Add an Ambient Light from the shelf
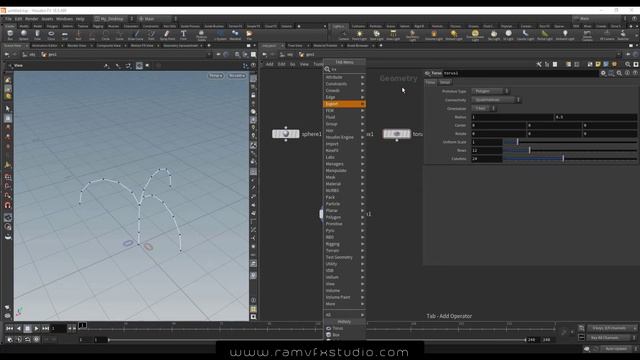 (565, 36)
